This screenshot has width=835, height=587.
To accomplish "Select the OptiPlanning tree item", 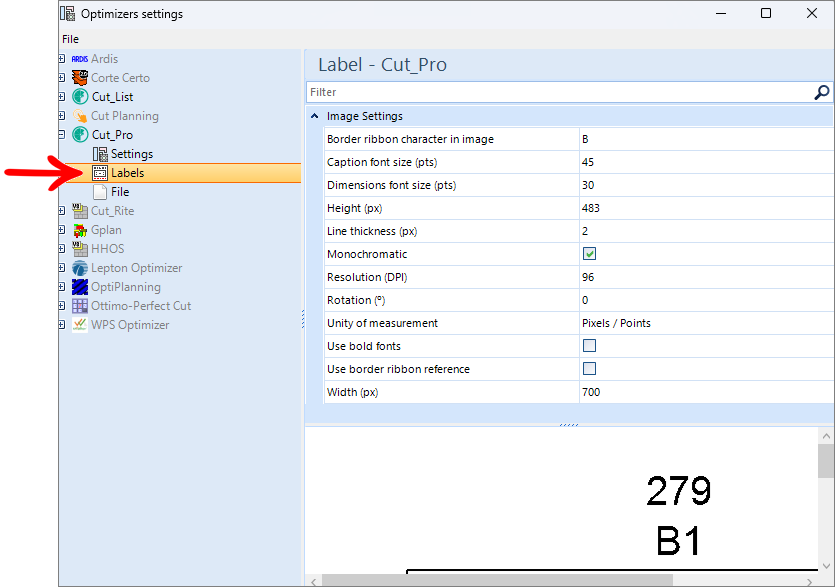I will pyautogui.click(x=126, y=287).
